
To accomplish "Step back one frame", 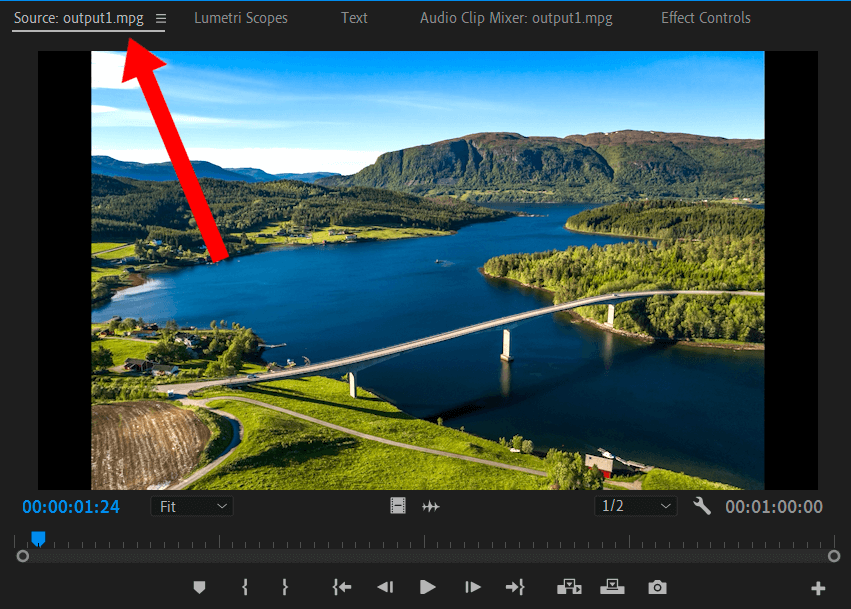I will coord(384,587).
